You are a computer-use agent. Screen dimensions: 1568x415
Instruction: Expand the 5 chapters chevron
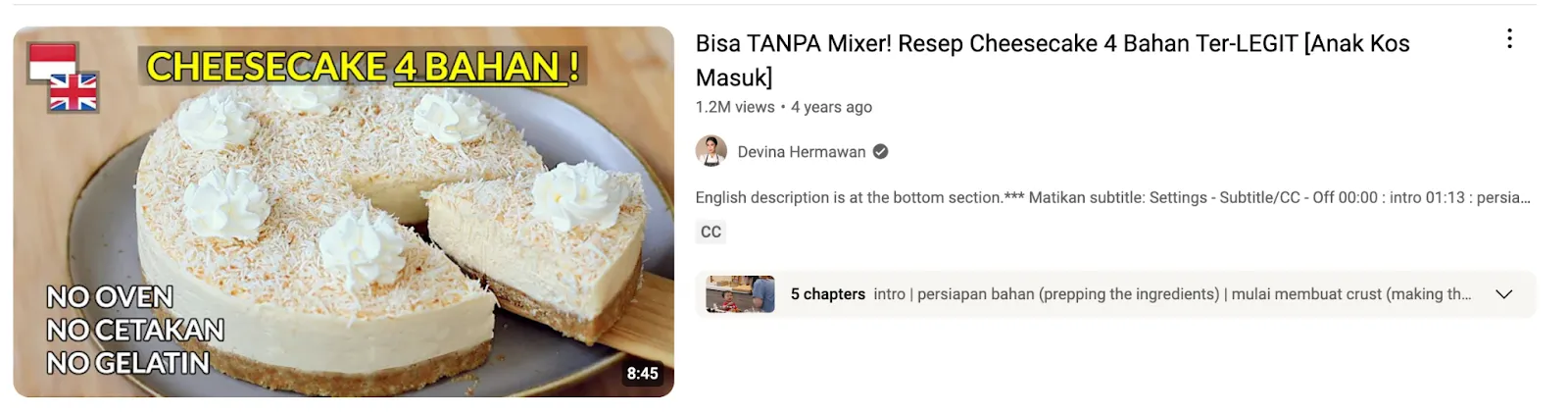coord(1503,294)
